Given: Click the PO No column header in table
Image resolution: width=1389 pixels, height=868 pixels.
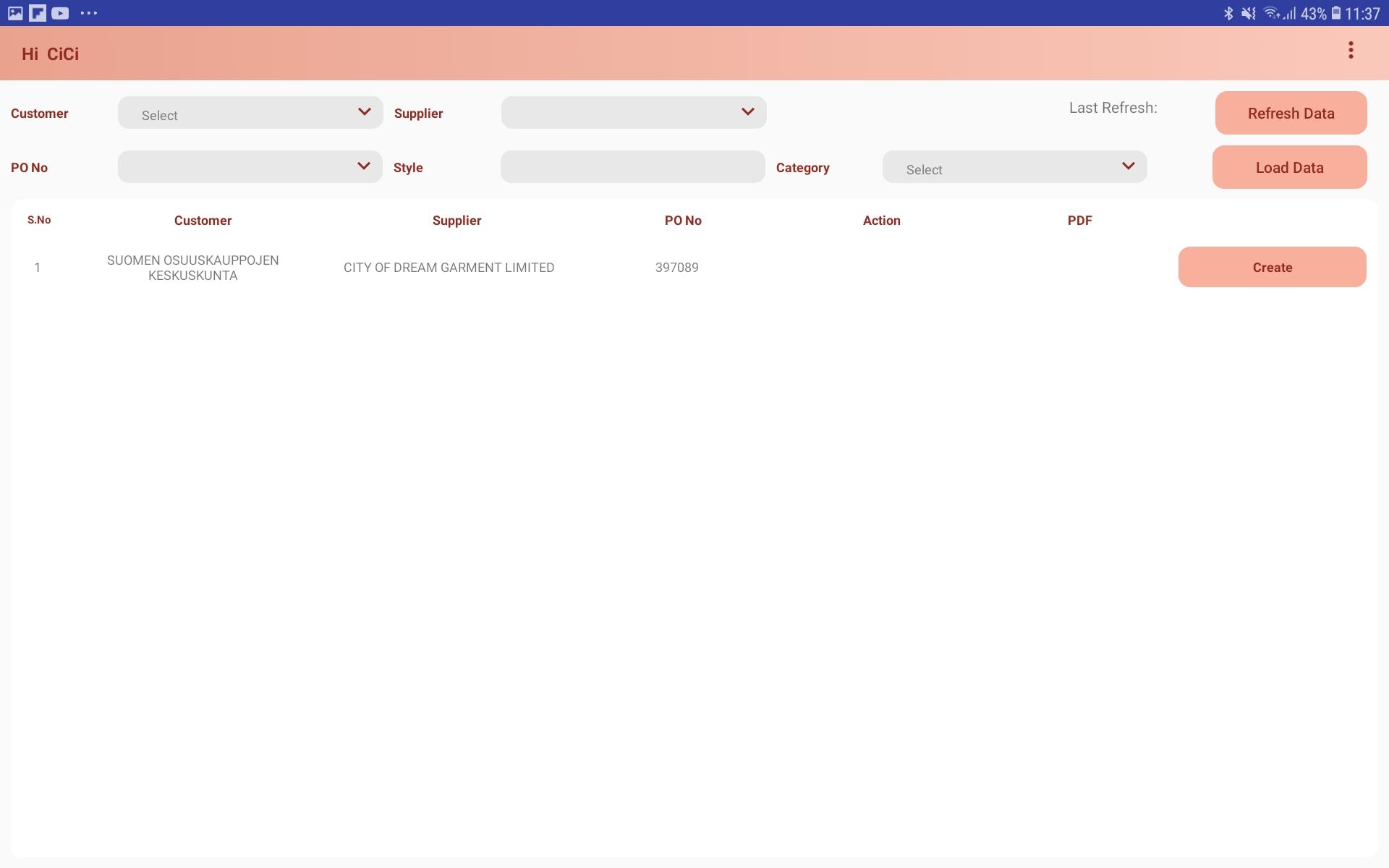Looking at the screenshot, I should [684, 221].
